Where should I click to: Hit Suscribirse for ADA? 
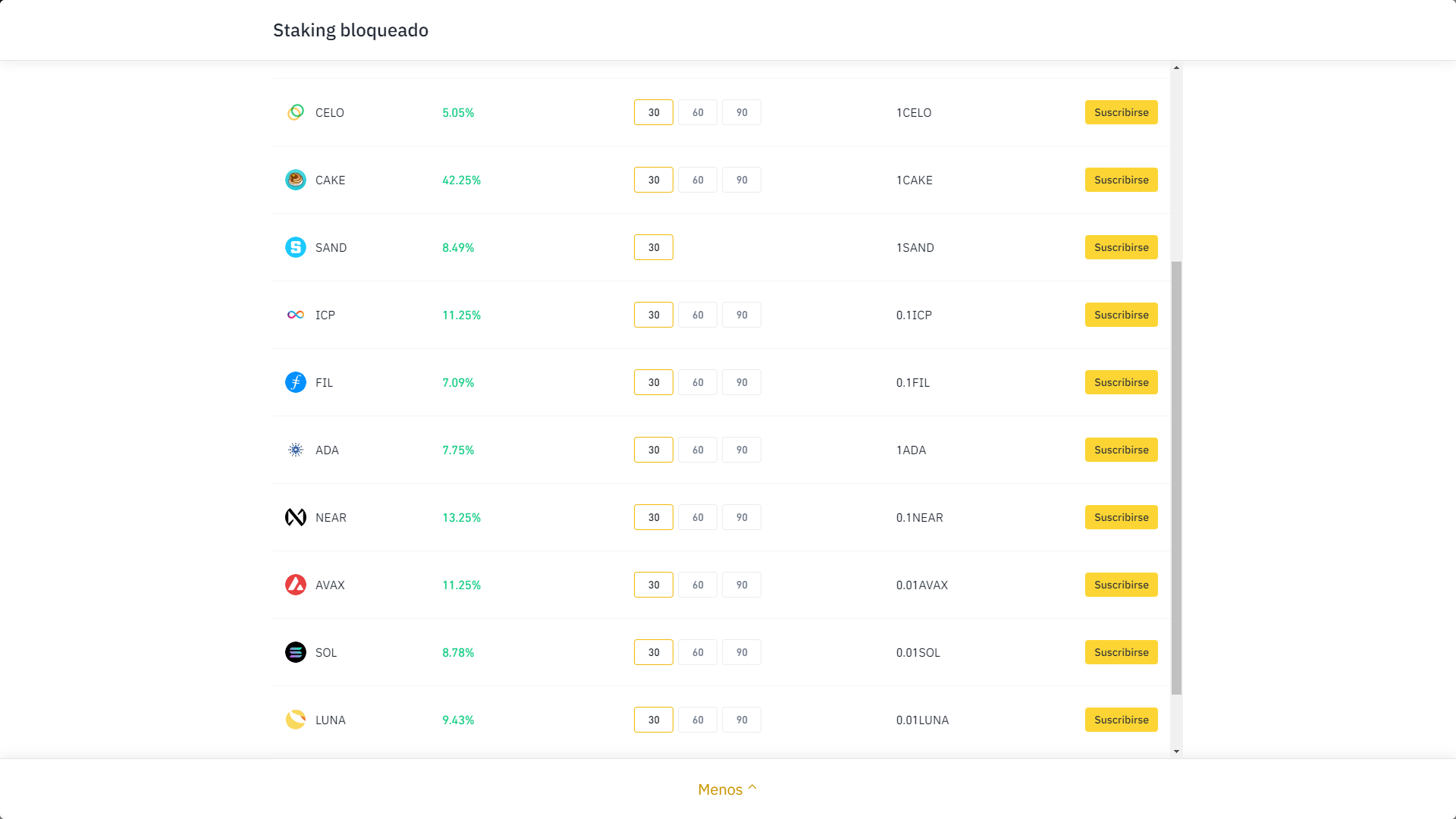point(1121,450)
